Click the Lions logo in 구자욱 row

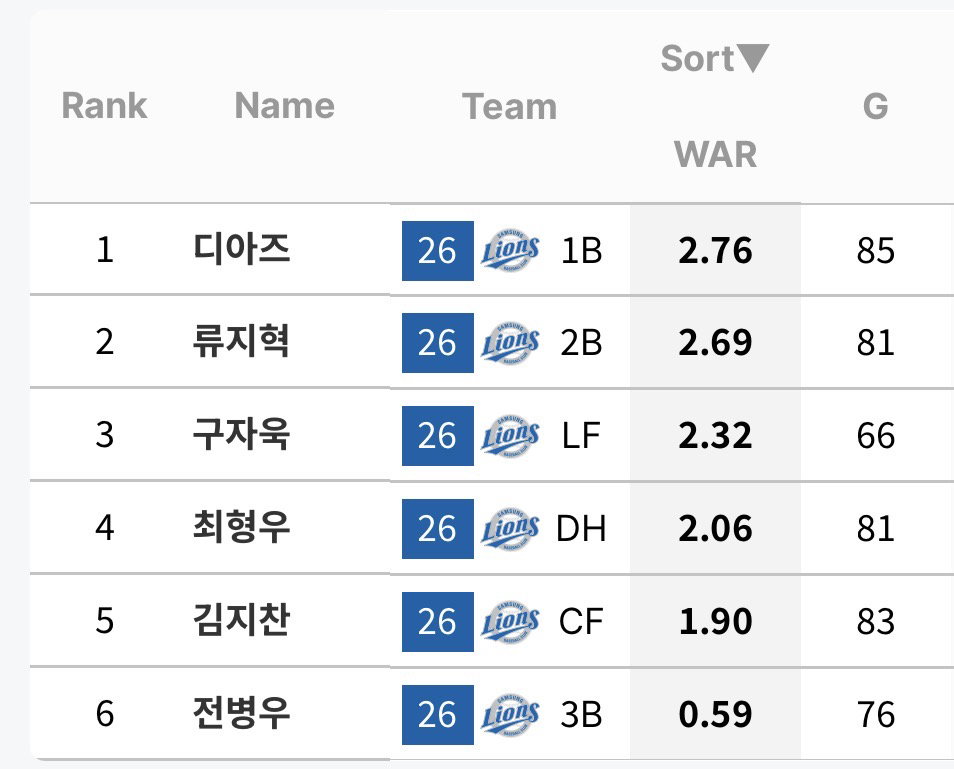click(510, 436)
